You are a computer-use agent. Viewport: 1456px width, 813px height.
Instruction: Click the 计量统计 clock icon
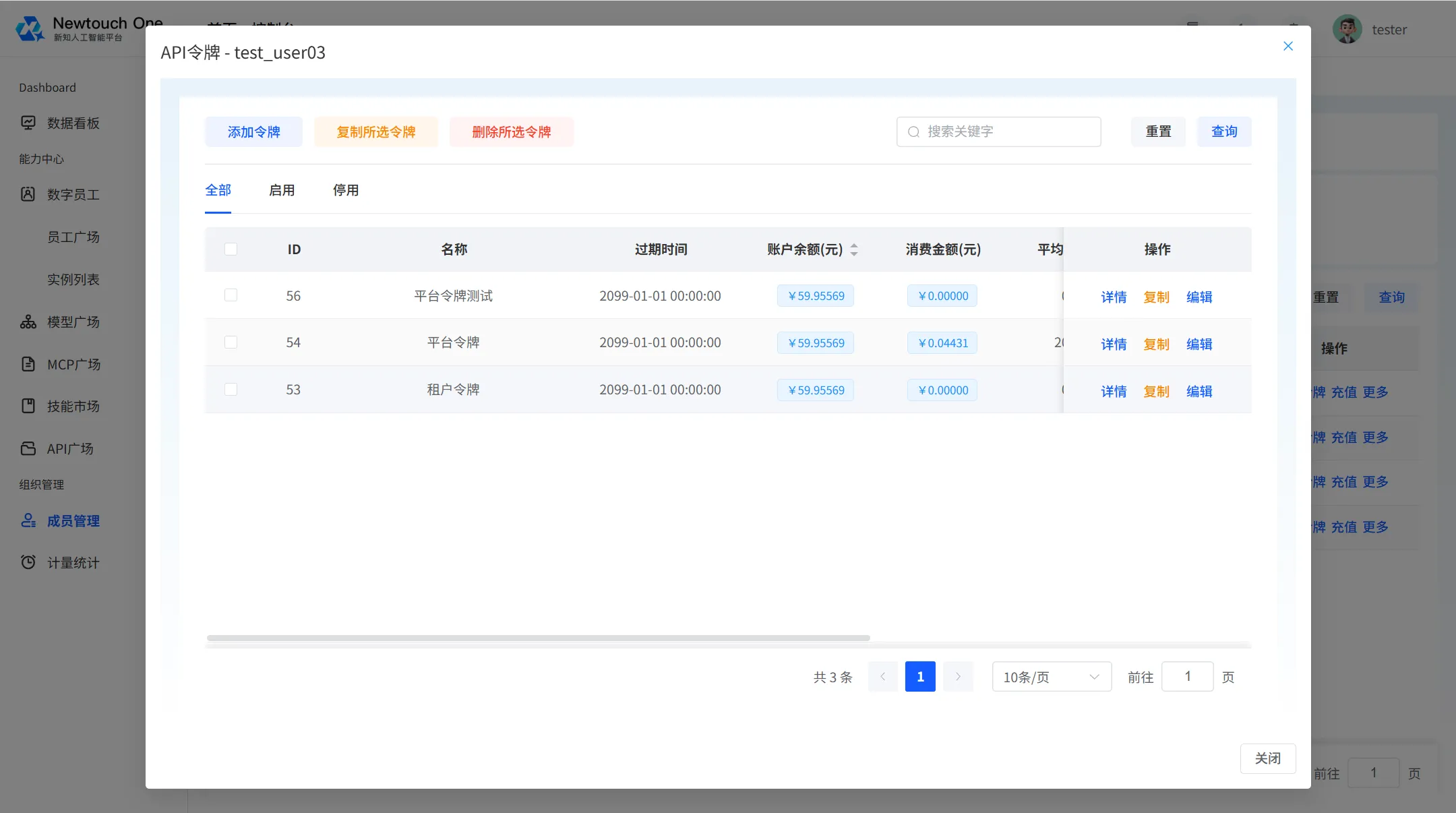point(28,562)
